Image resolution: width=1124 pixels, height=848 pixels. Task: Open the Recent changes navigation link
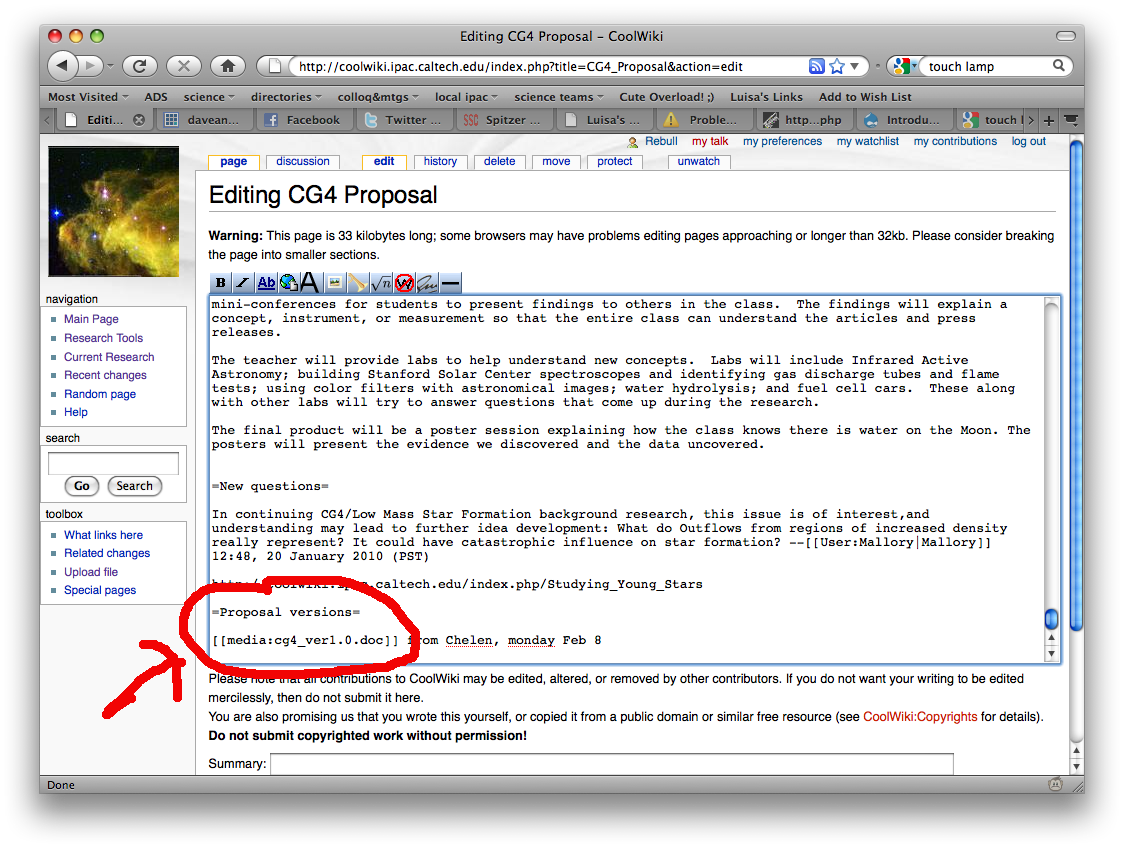[105, 375]
